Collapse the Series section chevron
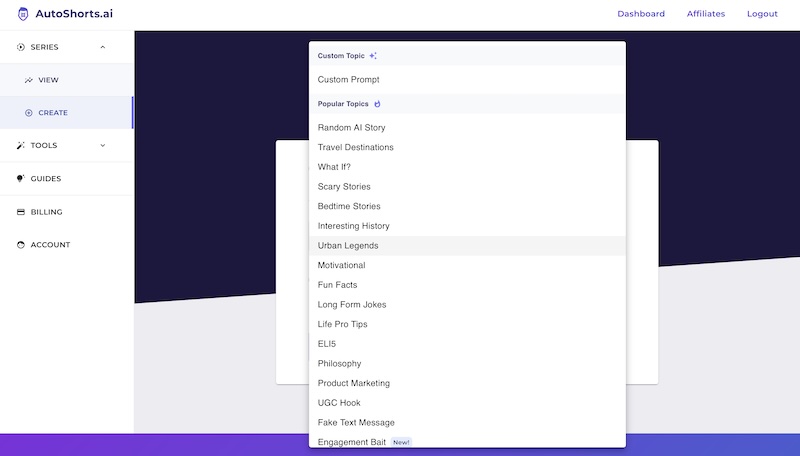The width and height of the screenshot is (800, 456). tap(103, 47)
